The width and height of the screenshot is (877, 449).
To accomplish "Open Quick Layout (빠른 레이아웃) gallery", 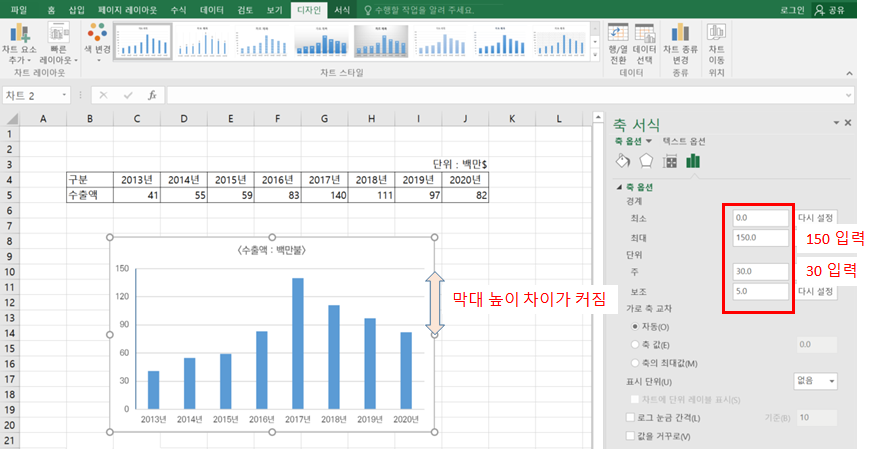I will click(58, 44).
